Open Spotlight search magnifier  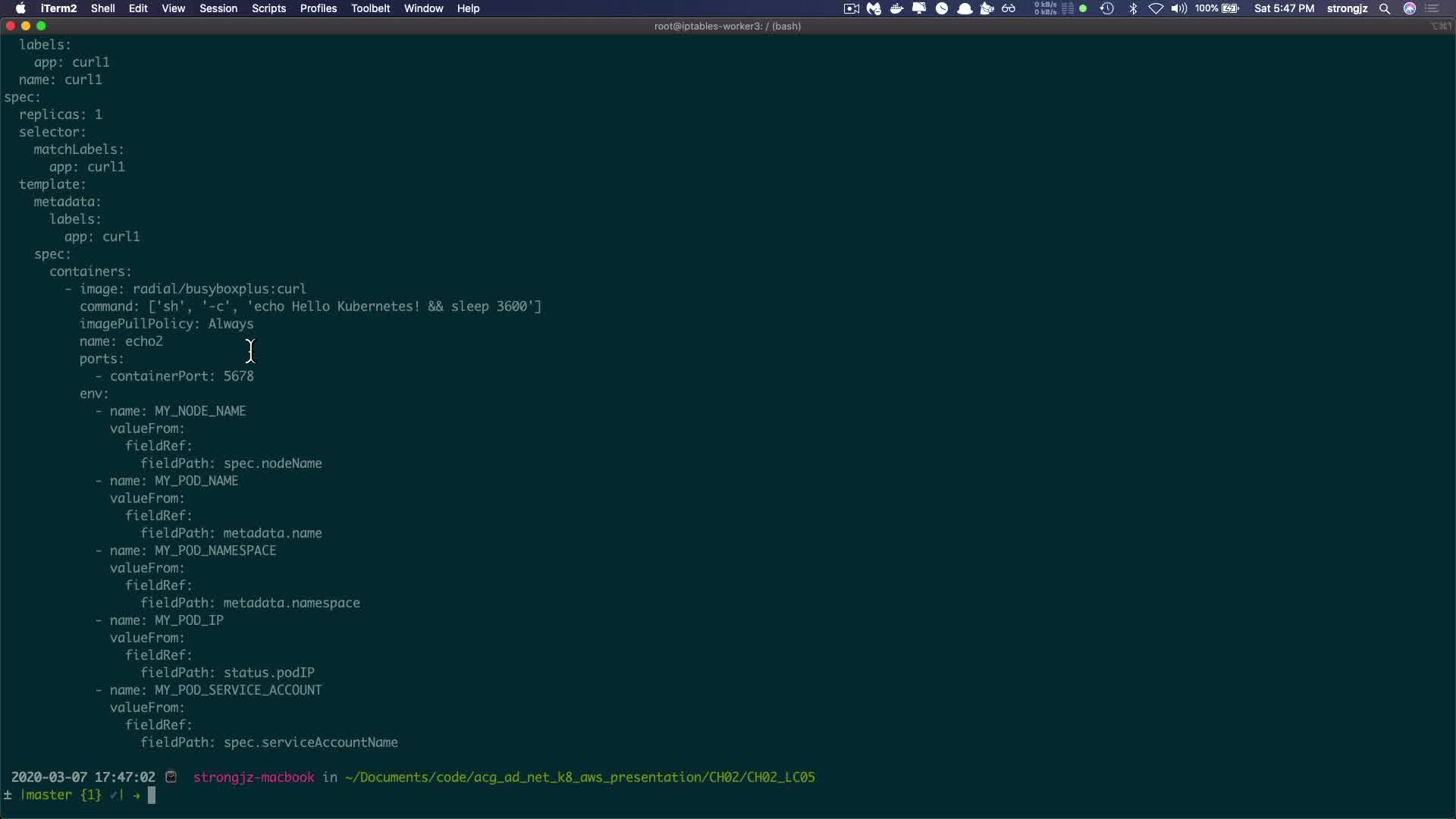pos(1384,8)
